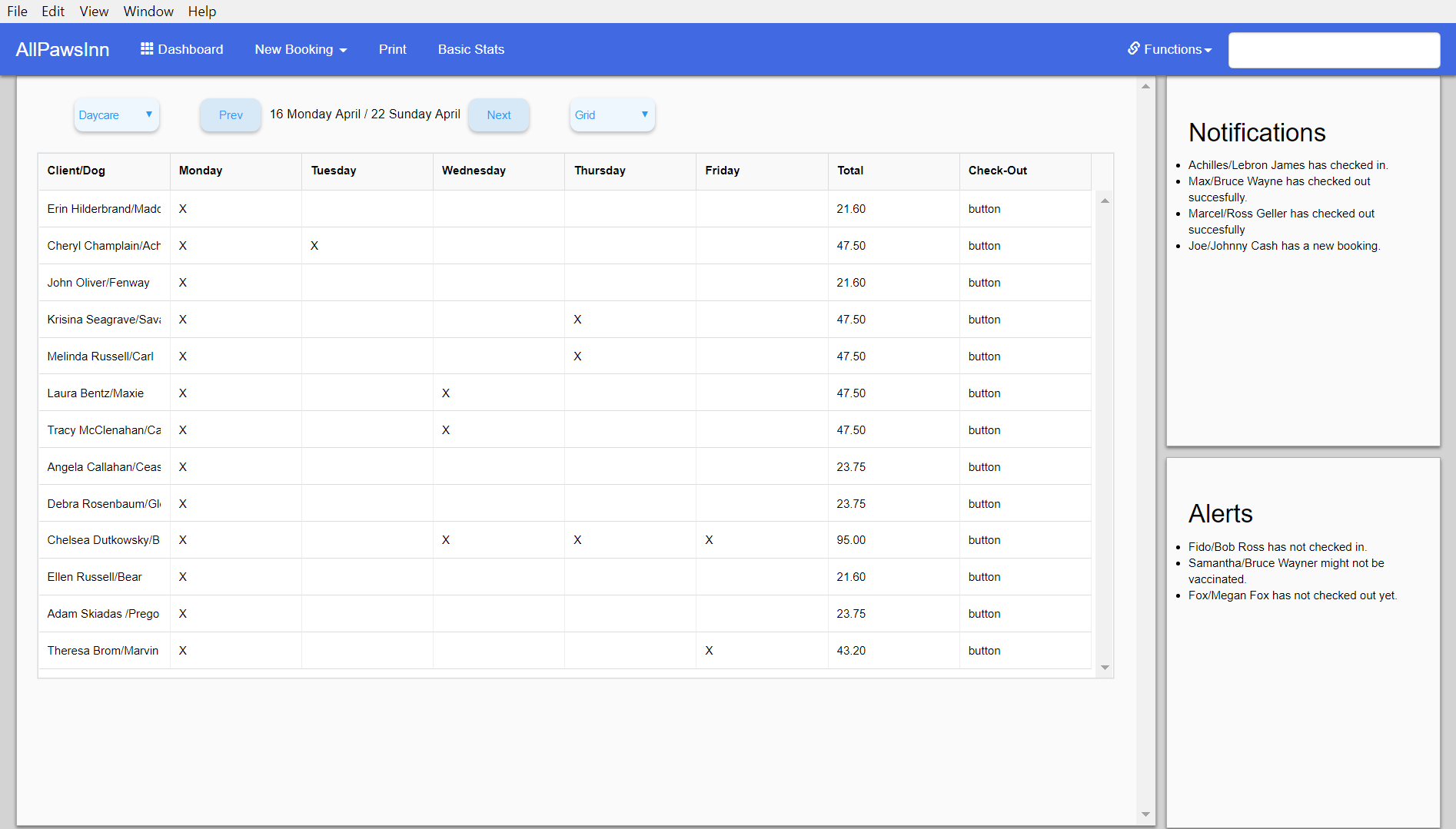
Task: Click check-out button for Erin Hilderbrand
Action: 984,209
